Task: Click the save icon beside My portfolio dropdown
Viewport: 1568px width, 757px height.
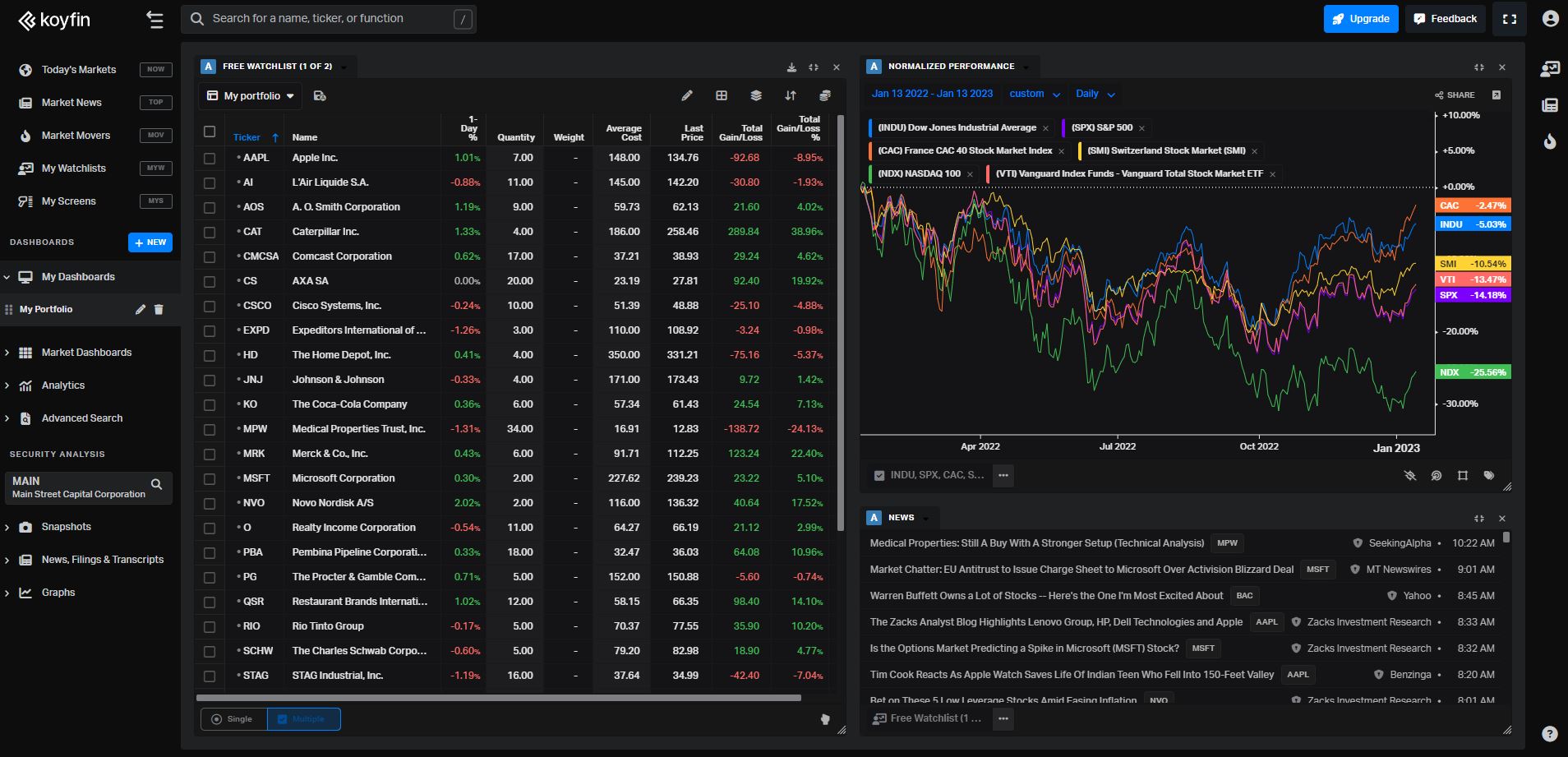Action: pos(321,96)
